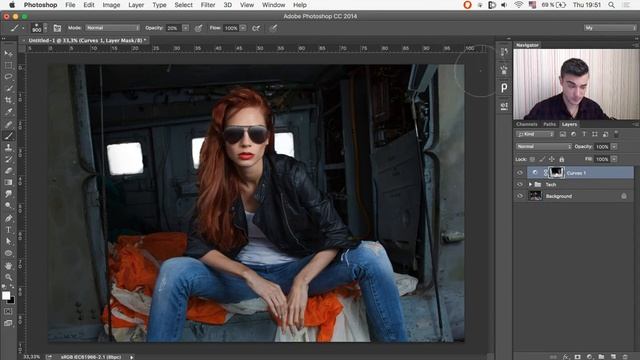Select the Brush tool in toolbox

8,136
